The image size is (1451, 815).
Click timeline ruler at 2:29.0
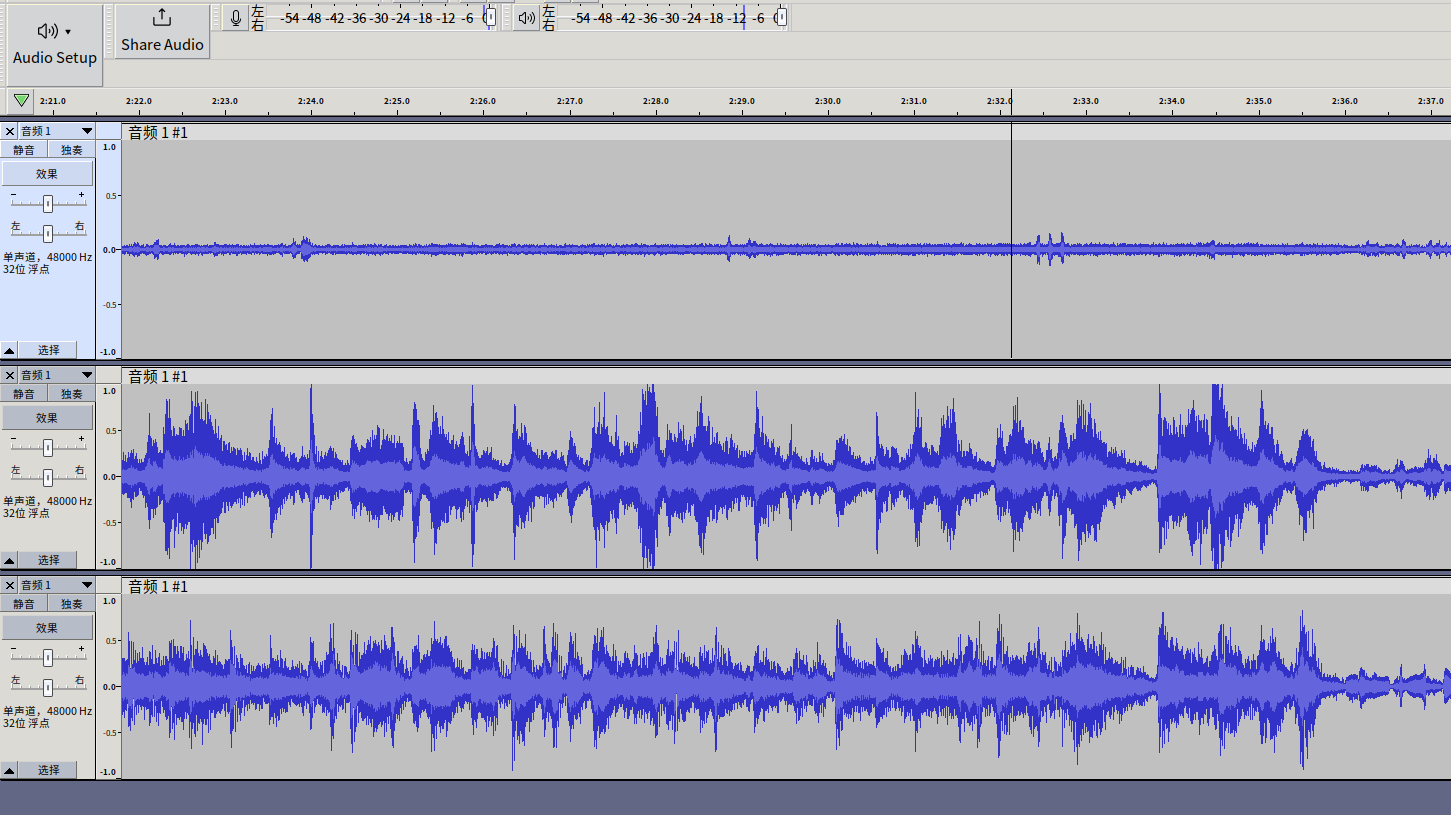click(742, 101)
